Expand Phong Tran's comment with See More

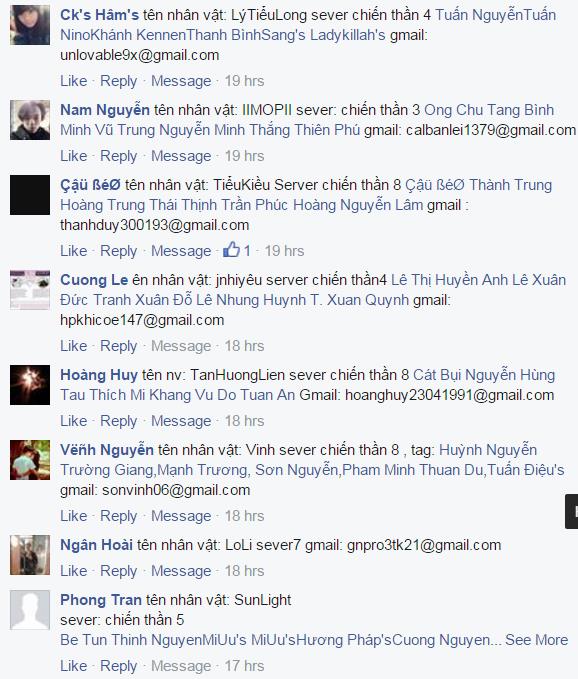pyautogui.click(x=536, y=640)
